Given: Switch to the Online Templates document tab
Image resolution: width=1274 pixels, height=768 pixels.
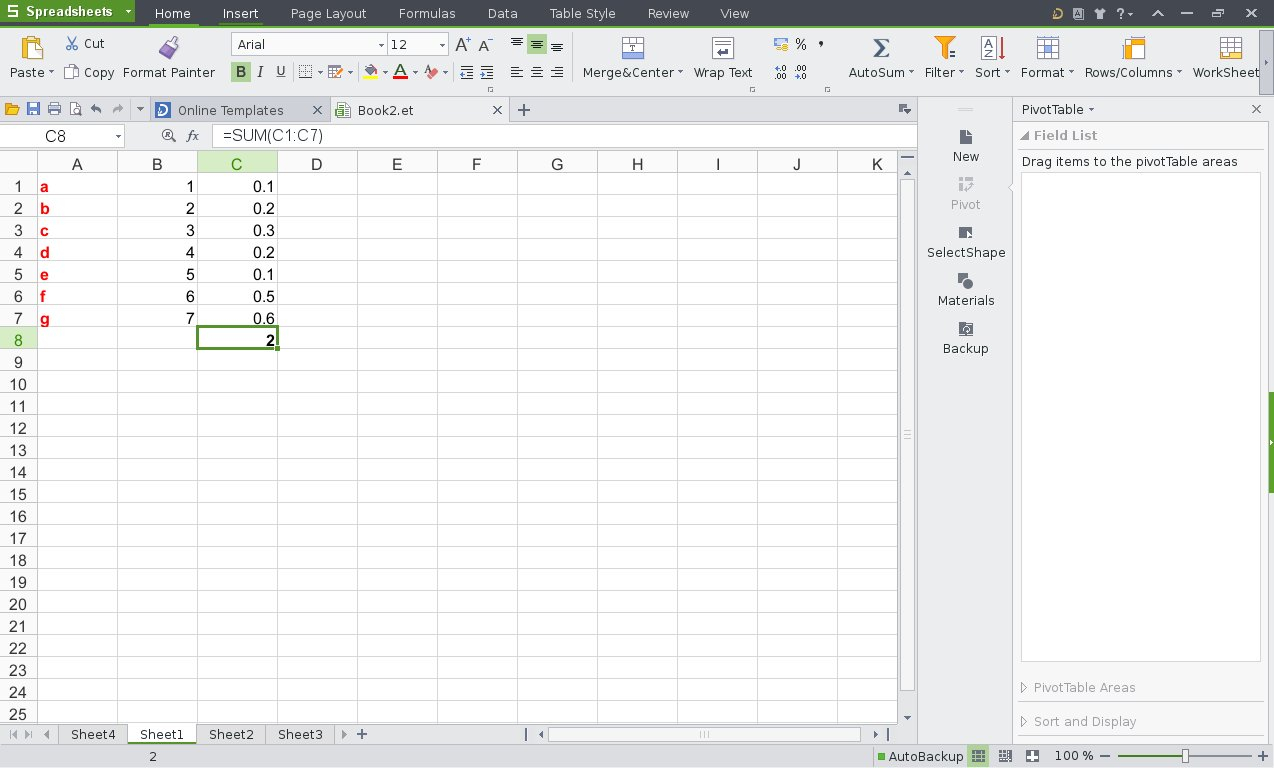Looking at the screenshot, I should pos(231,110).
